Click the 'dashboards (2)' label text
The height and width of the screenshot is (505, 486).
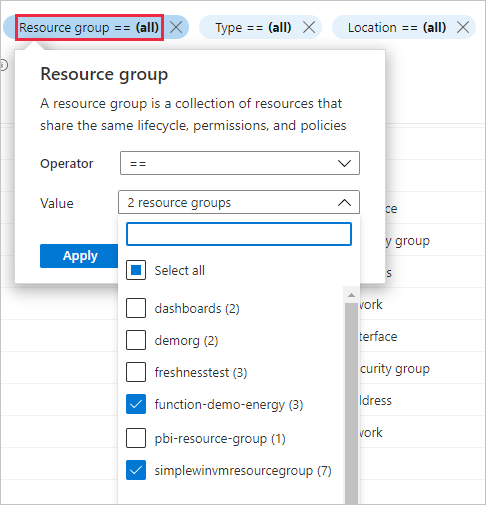click(x=197, y=309)
